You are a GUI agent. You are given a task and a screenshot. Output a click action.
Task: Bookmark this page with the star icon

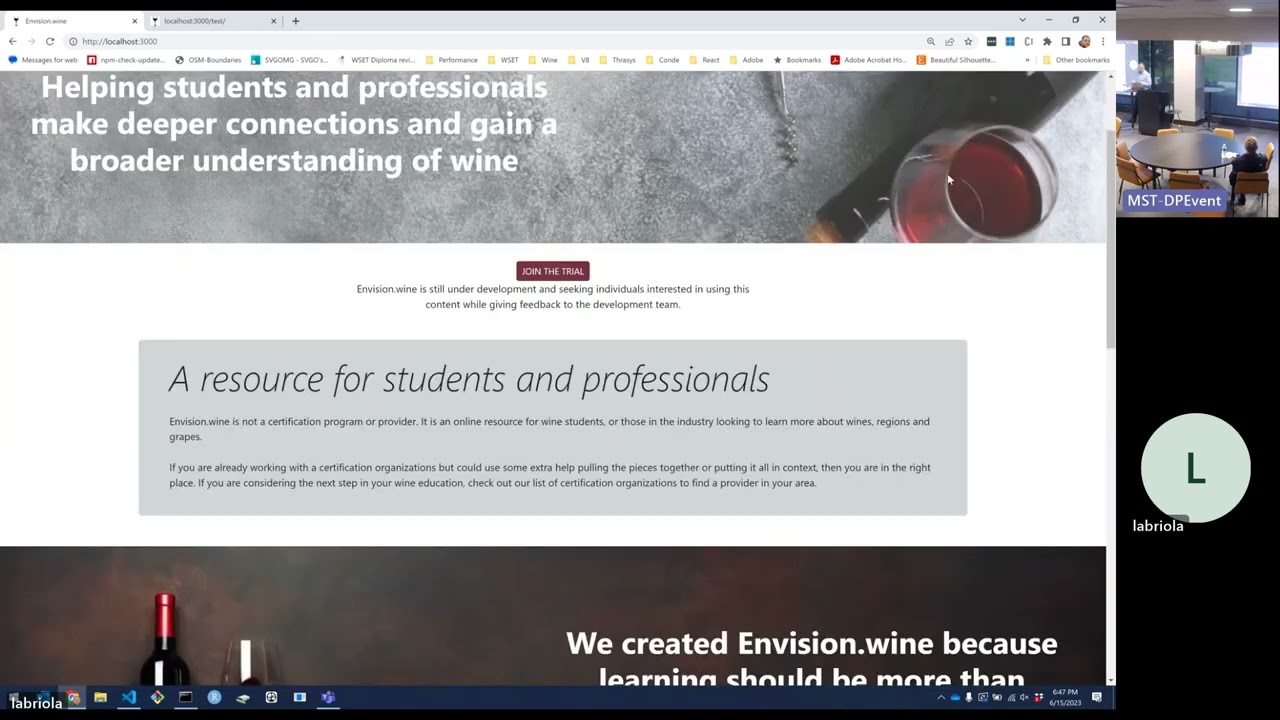coord(968,41)
